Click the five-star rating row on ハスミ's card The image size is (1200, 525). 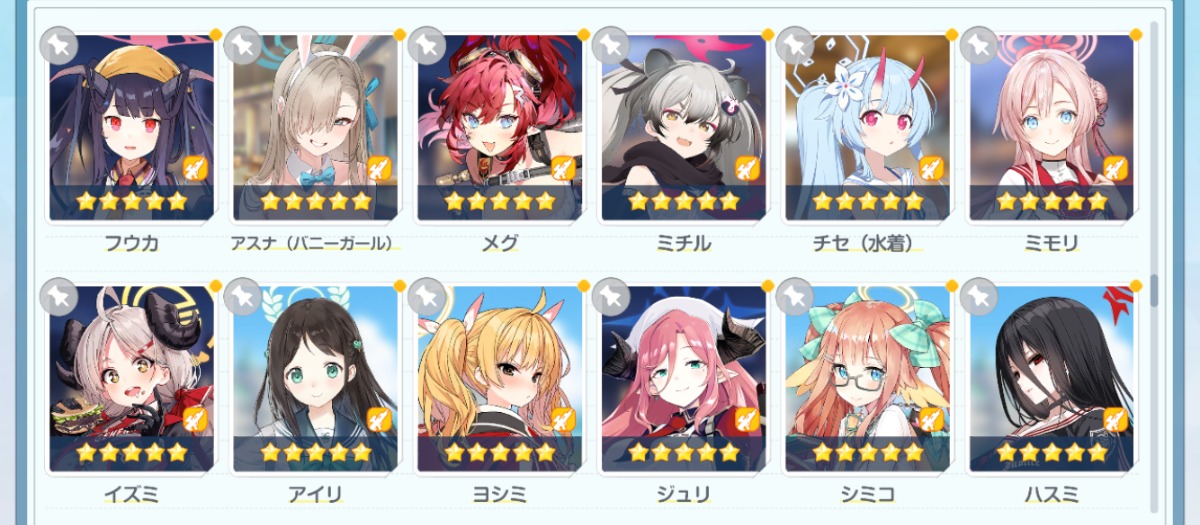coord(1051,452)
